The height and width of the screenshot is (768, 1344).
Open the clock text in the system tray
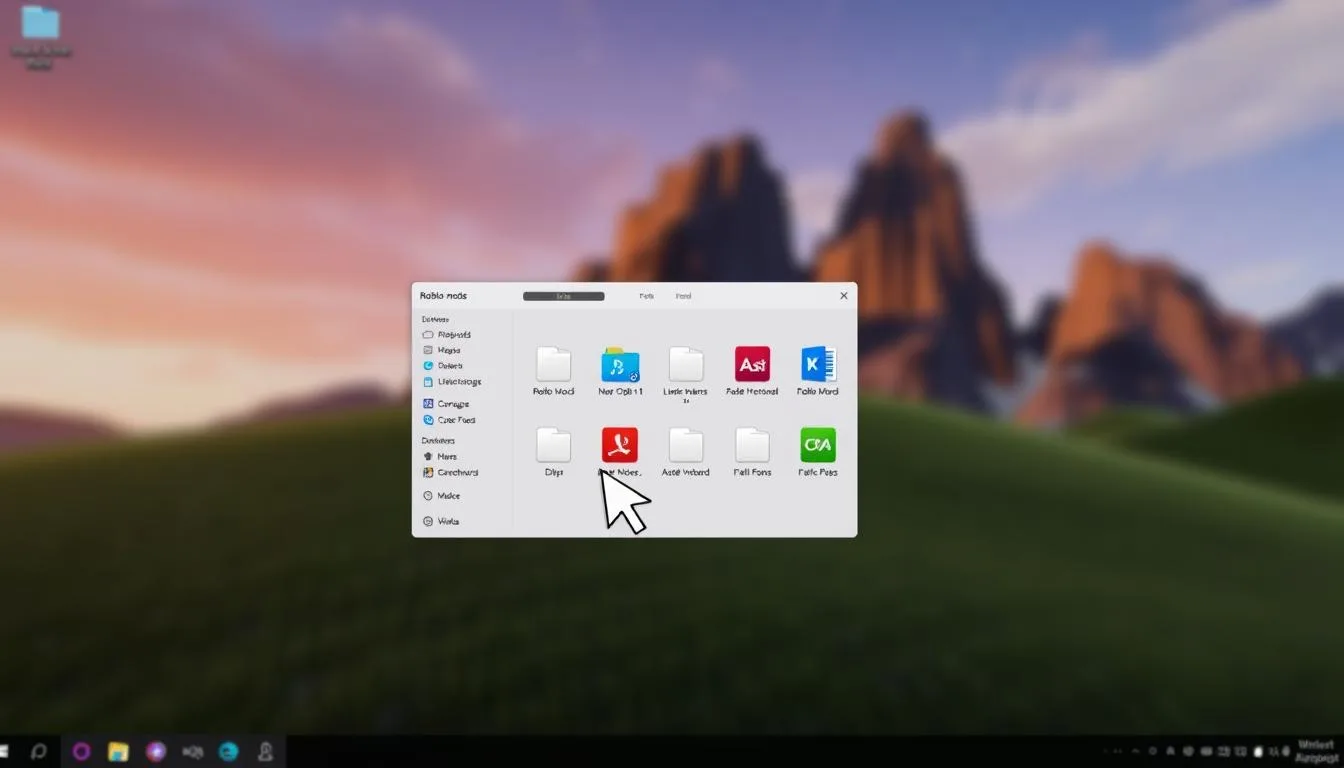point(1317,751)
